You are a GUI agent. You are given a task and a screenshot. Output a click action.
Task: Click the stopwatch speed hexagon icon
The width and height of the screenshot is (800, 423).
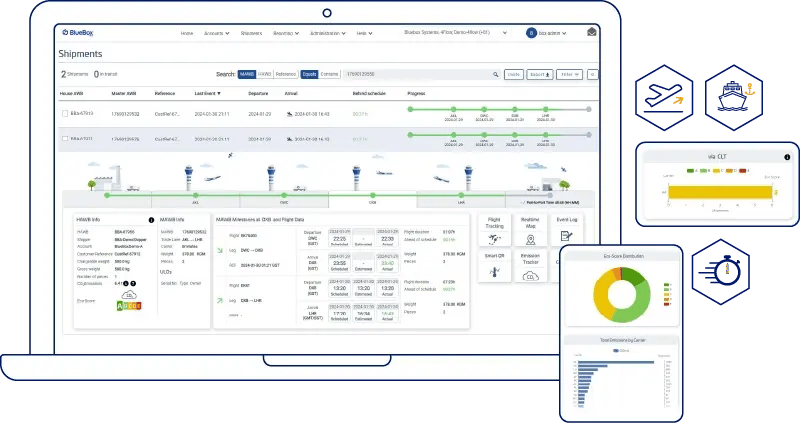click(x=720, y=272)
